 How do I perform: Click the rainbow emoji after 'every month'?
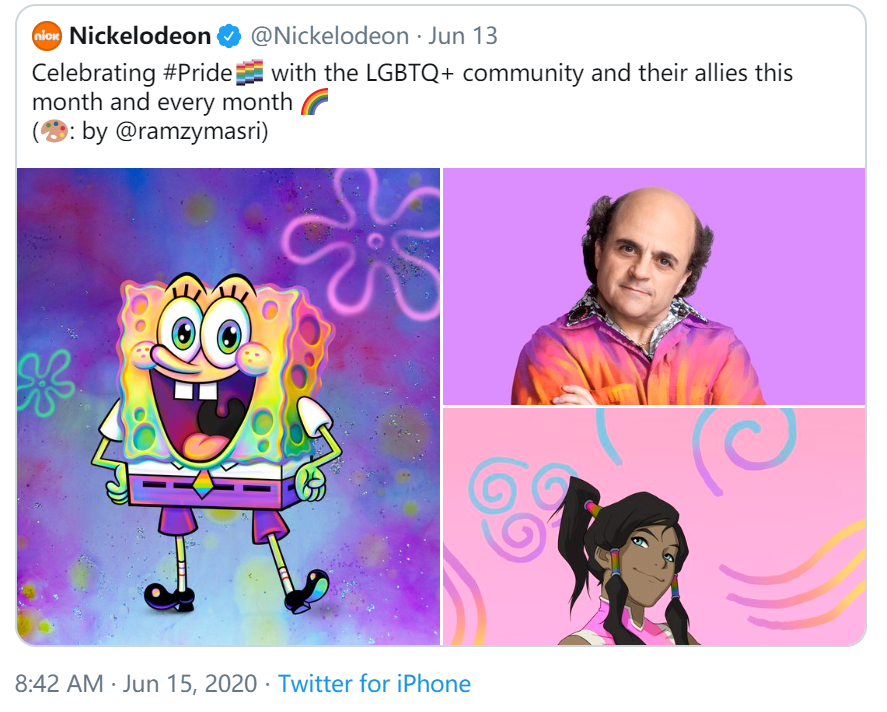314,103
